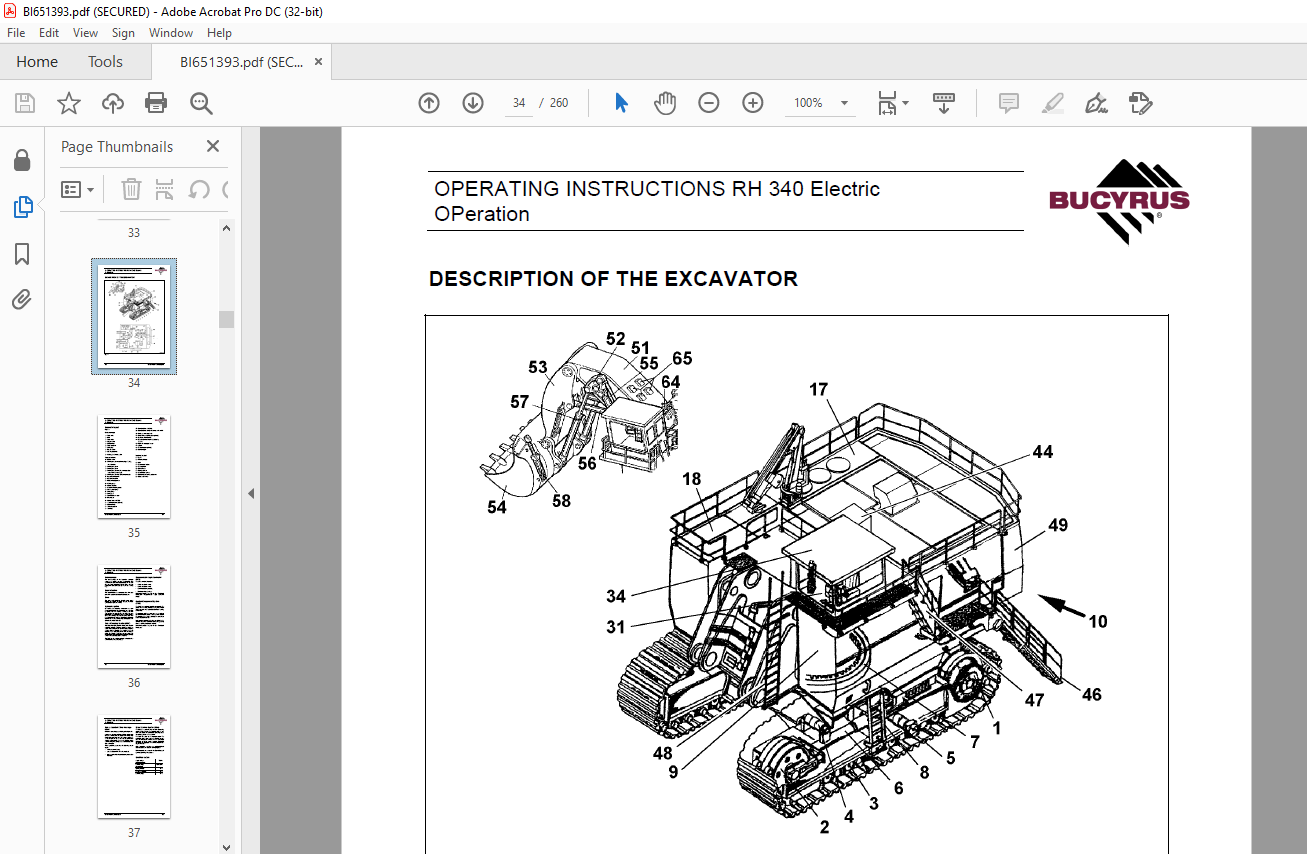Viewport: 1307px width, 854px height.
Task: Go to next page arrow
Action: 473,103
